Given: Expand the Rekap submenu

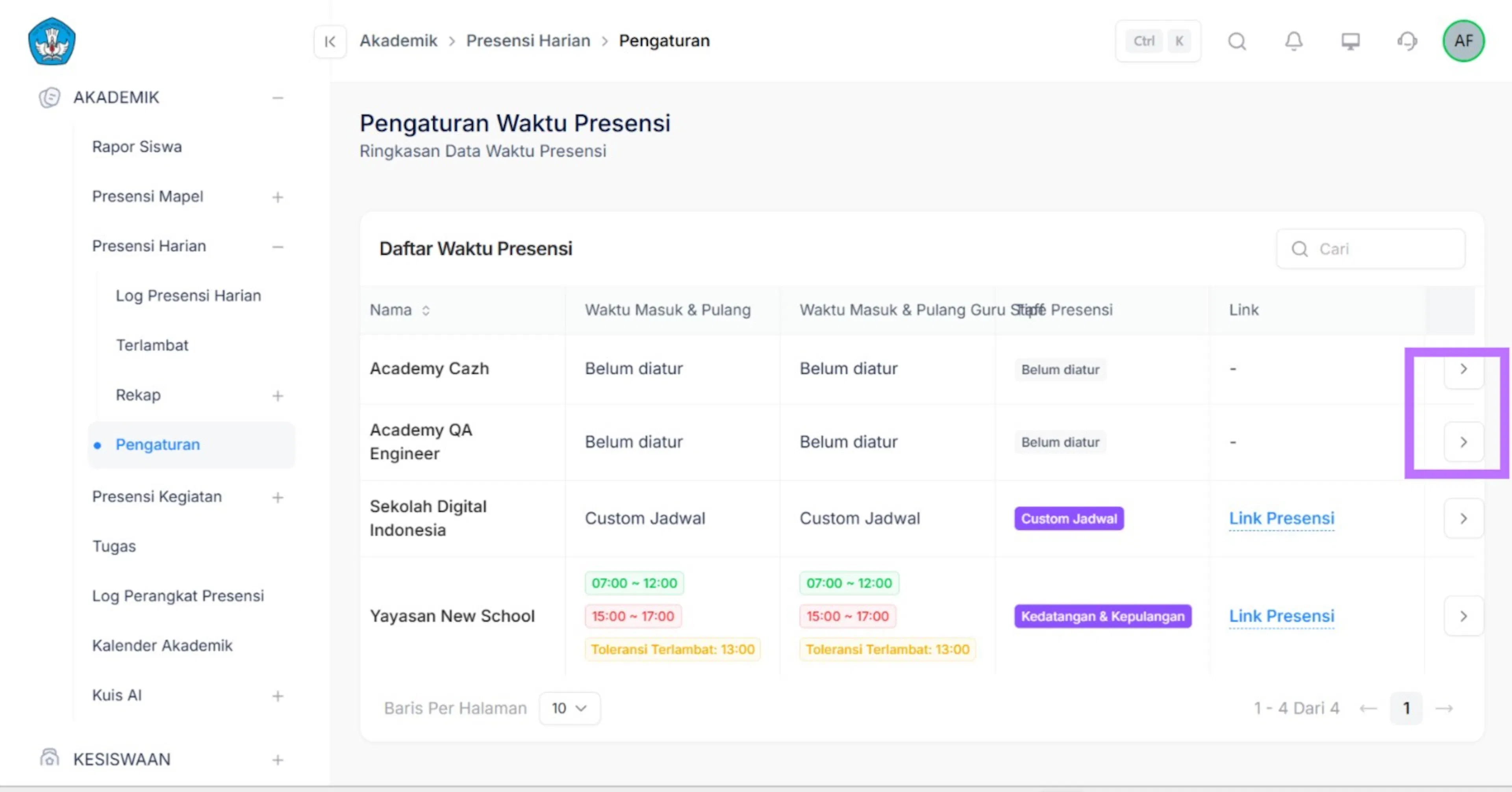Looking at the screenshot, I should click(278, 396).
